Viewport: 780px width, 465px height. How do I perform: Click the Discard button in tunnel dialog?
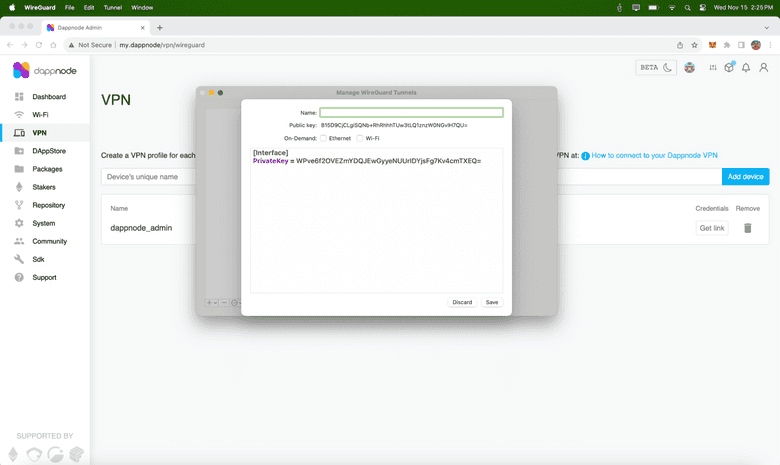point(461,302)
